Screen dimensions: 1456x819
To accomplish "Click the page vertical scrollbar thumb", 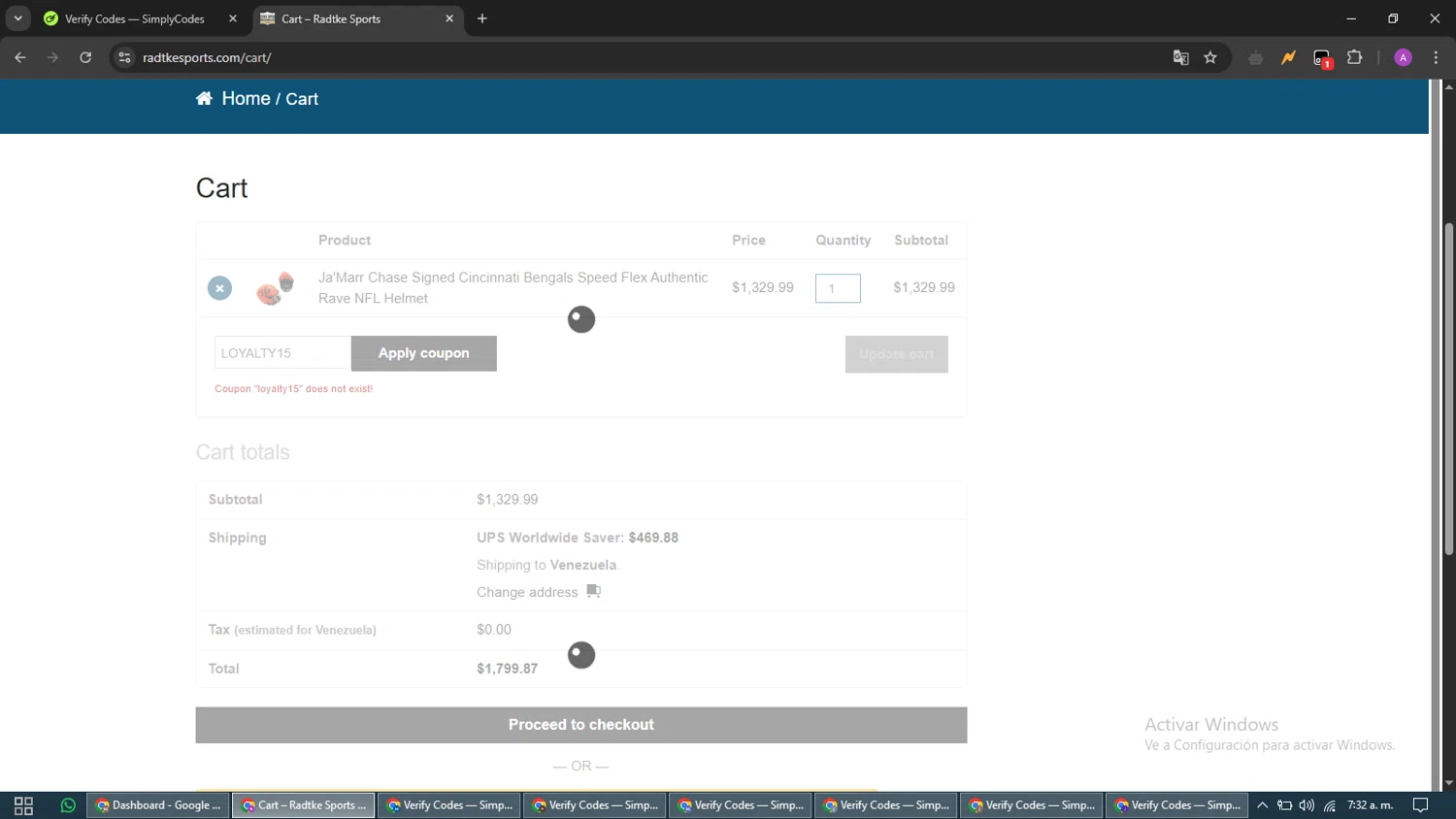I will [x=1448, y=388].
